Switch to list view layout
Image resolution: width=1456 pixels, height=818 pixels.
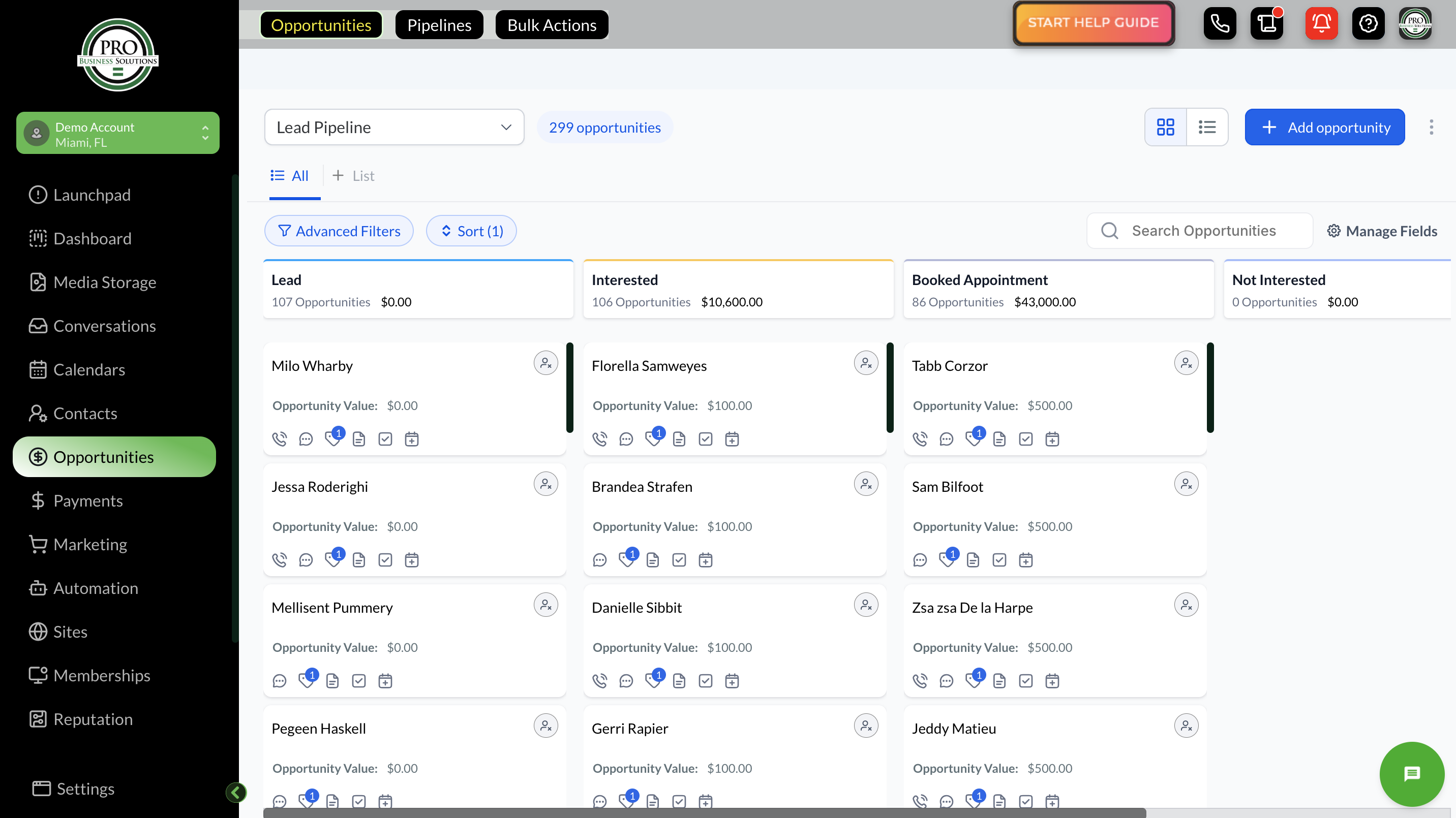(1207, 127)
